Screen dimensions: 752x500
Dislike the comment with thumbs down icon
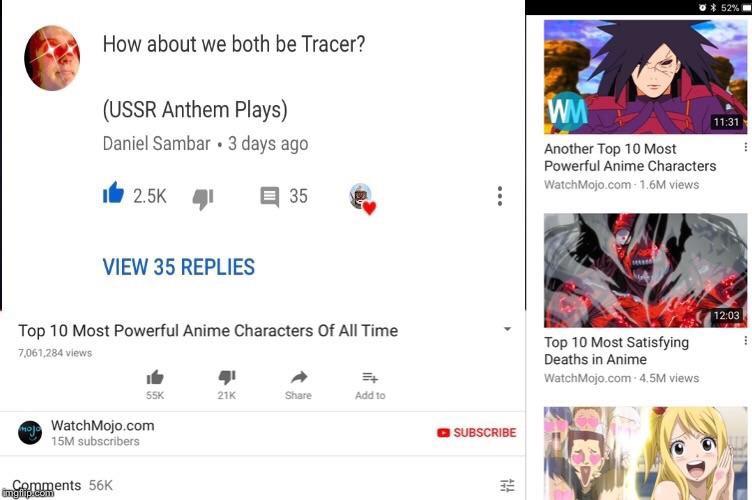tap(203, 198)
